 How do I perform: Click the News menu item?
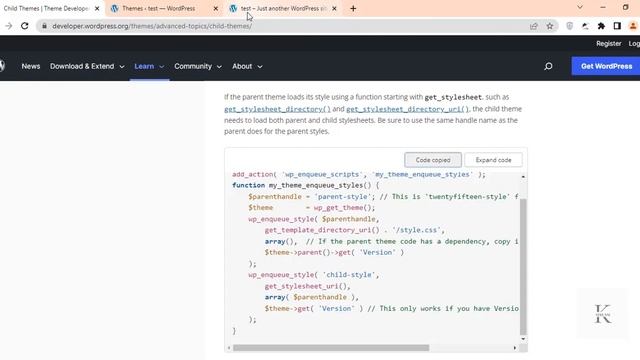pos(31,66)
